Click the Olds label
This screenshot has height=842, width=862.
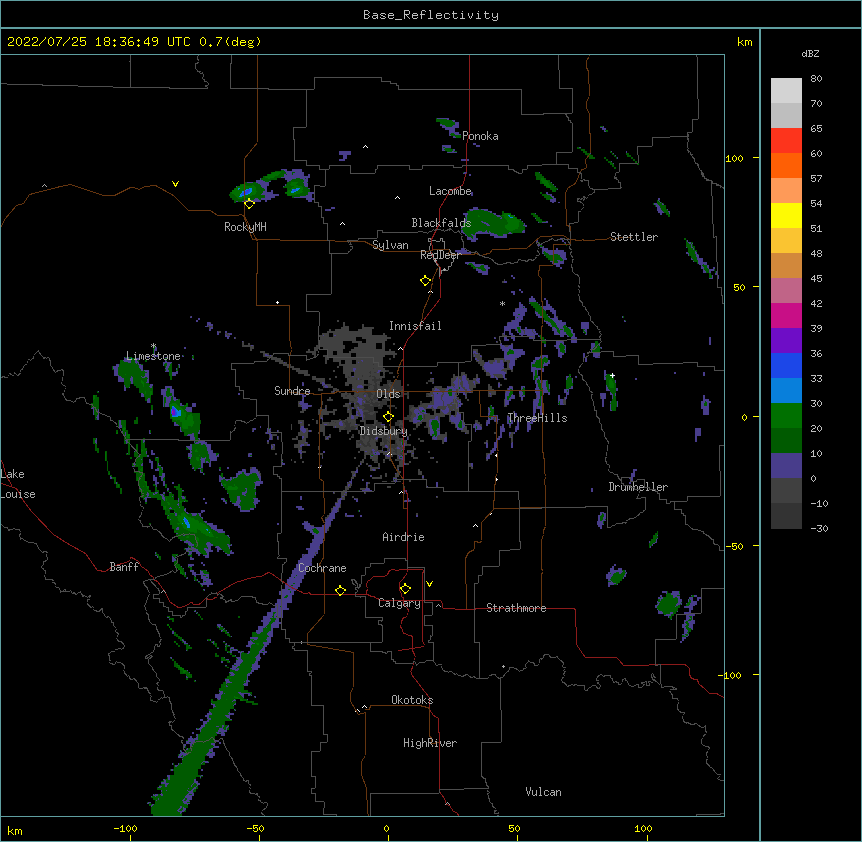coord(388,394)
